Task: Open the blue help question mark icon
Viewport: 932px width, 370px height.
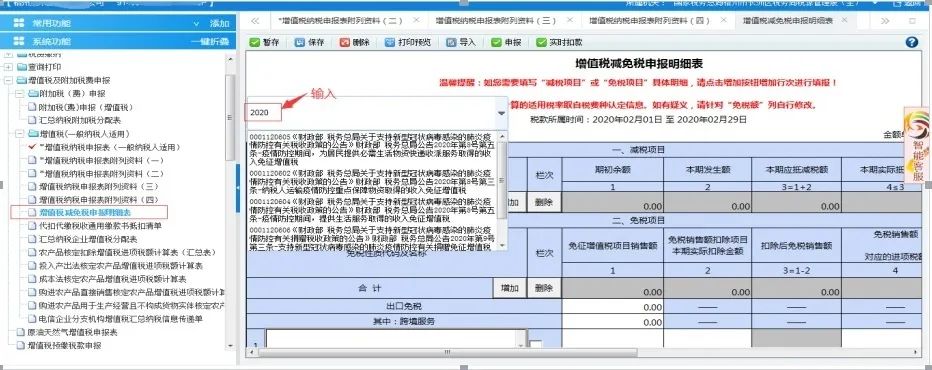Action: (x=912, y=42)
